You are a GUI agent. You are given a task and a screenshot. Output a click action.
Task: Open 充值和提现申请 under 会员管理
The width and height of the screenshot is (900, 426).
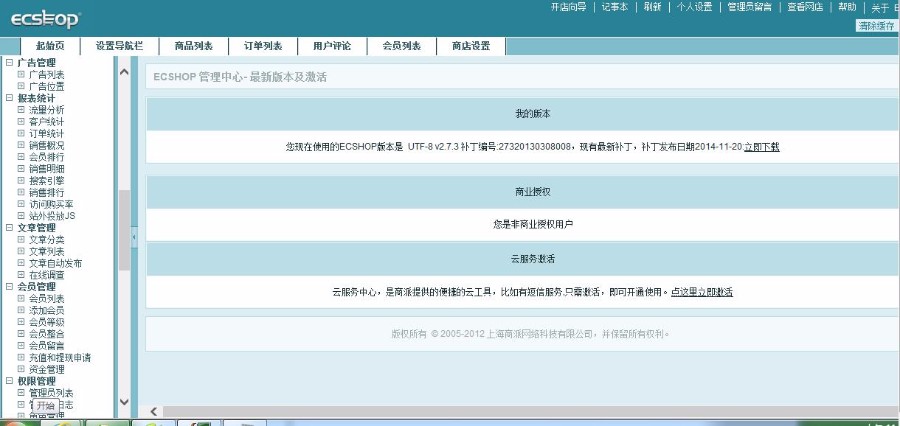pos(59,358)
